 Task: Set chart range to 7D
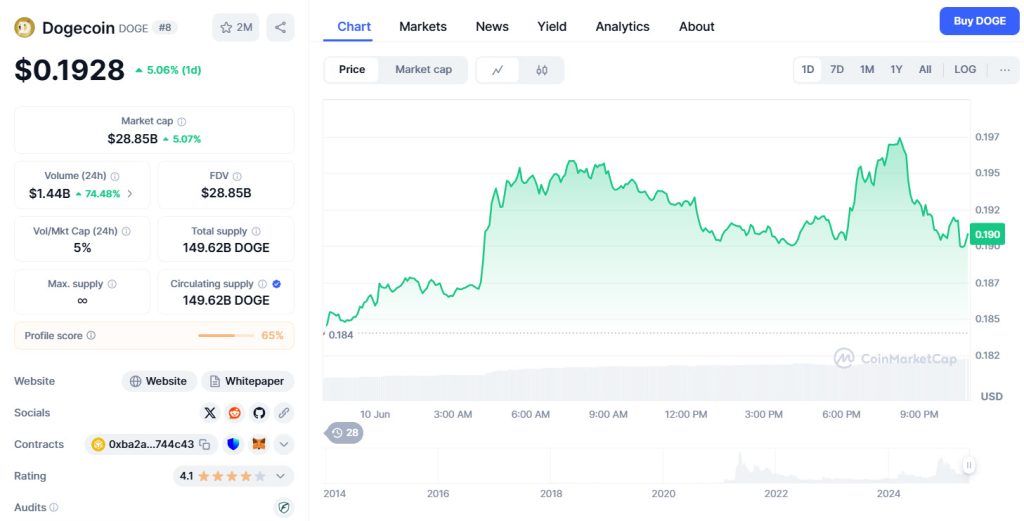[x=837, y=69]
